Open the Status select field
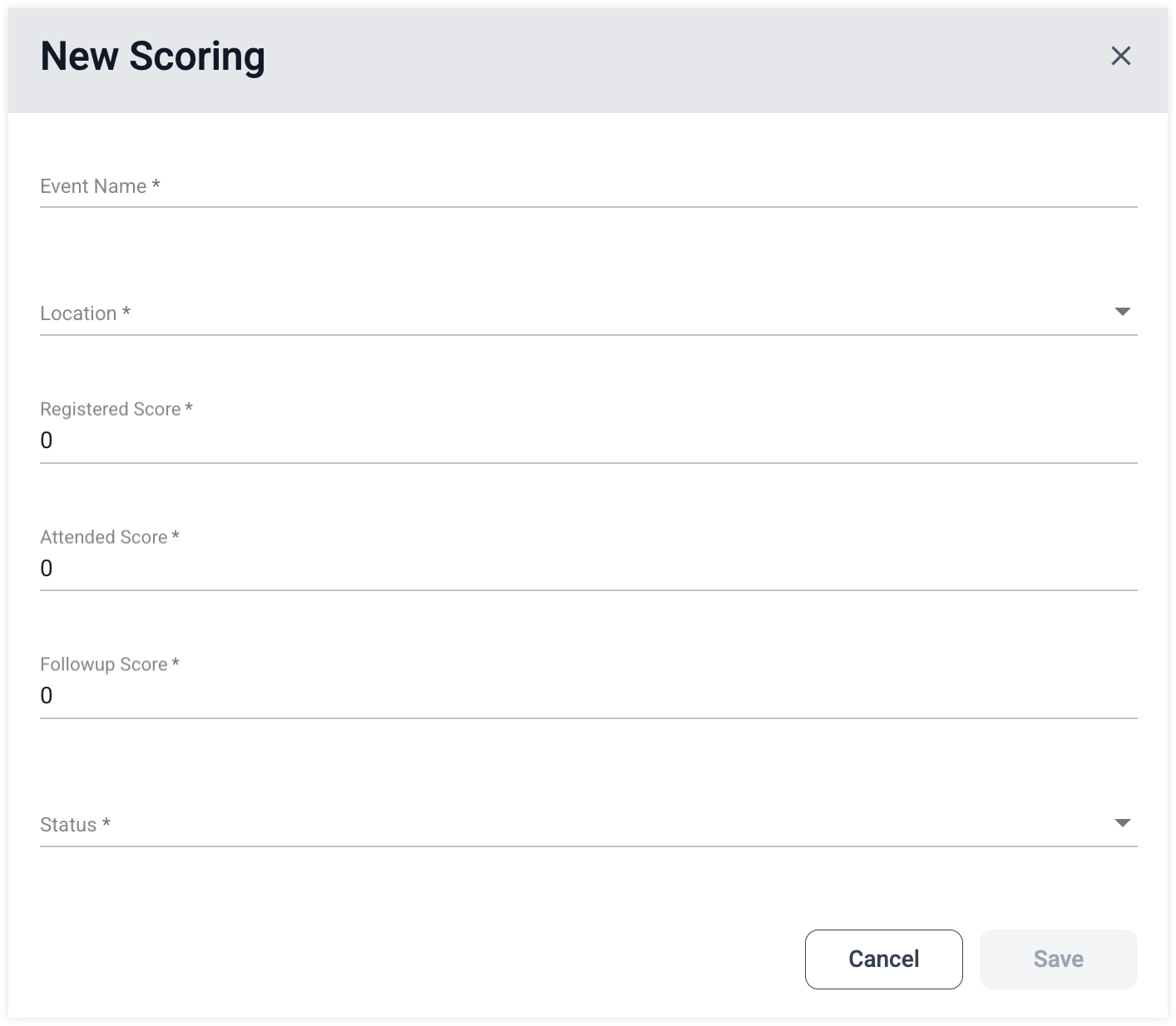 [x=588, y=825]
